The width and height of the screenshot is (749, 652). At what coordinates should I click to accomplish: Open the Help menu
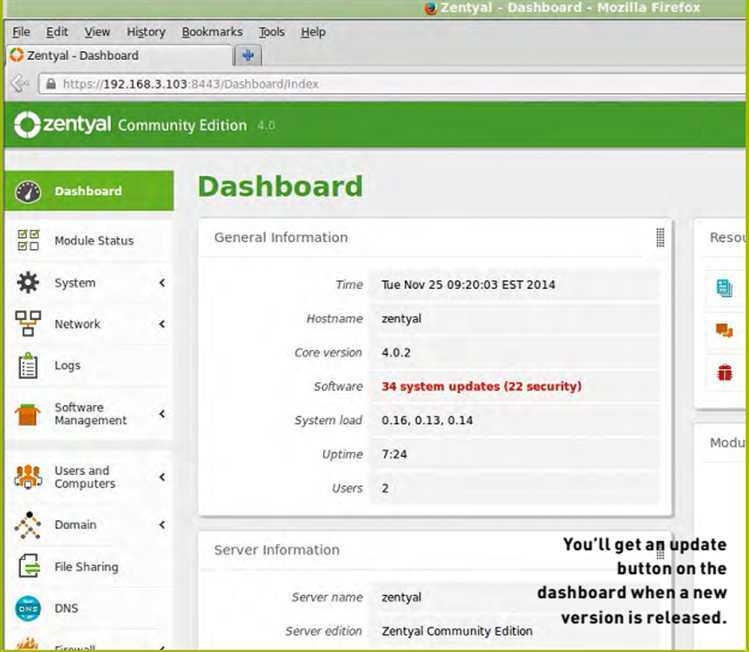pos(313,32)
